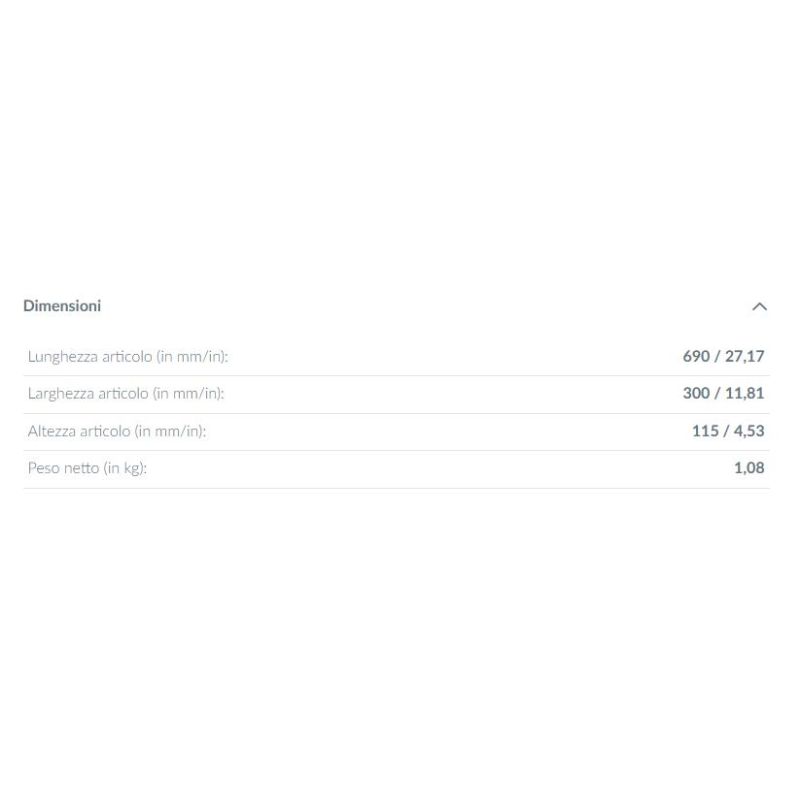The image size is (800, 800).
Task: Click the 11,81 inch width value
Action: 745,393
